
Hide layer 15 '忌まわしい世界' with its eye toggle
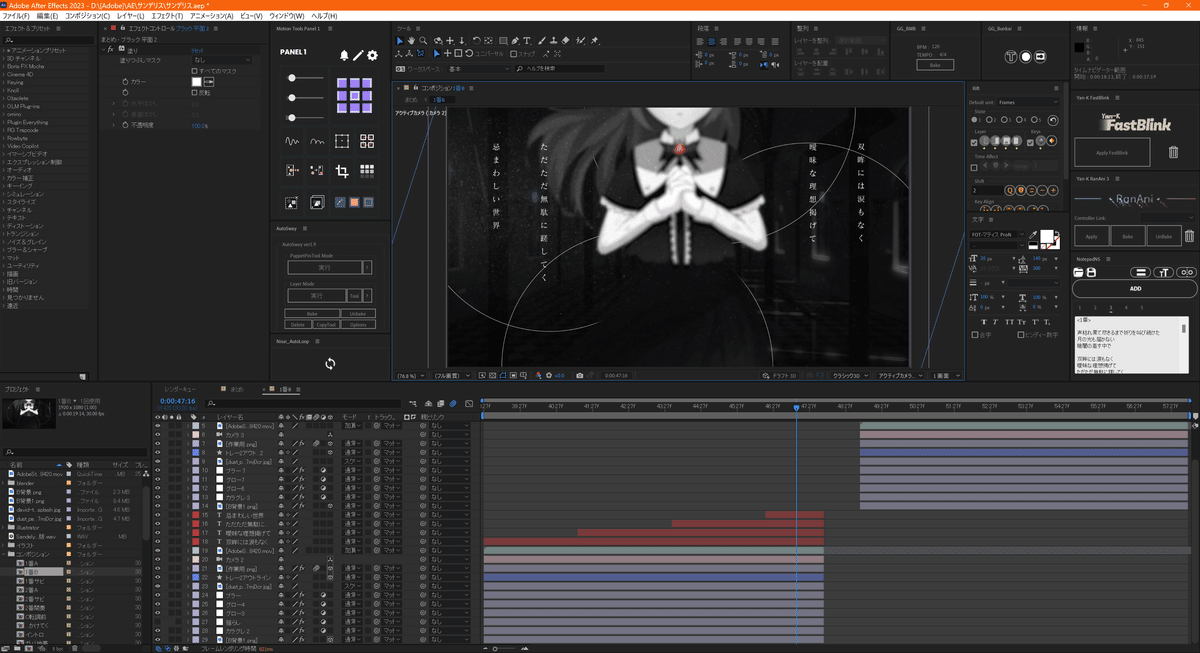(157, 515)
